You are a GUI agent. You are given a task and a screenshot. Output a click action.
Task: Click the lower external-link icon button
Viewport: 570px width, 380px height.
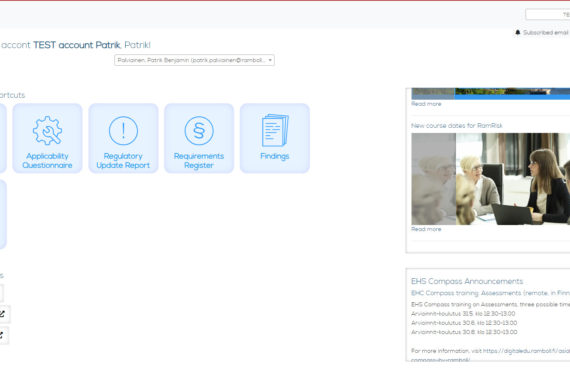click(x=2, y=335)
